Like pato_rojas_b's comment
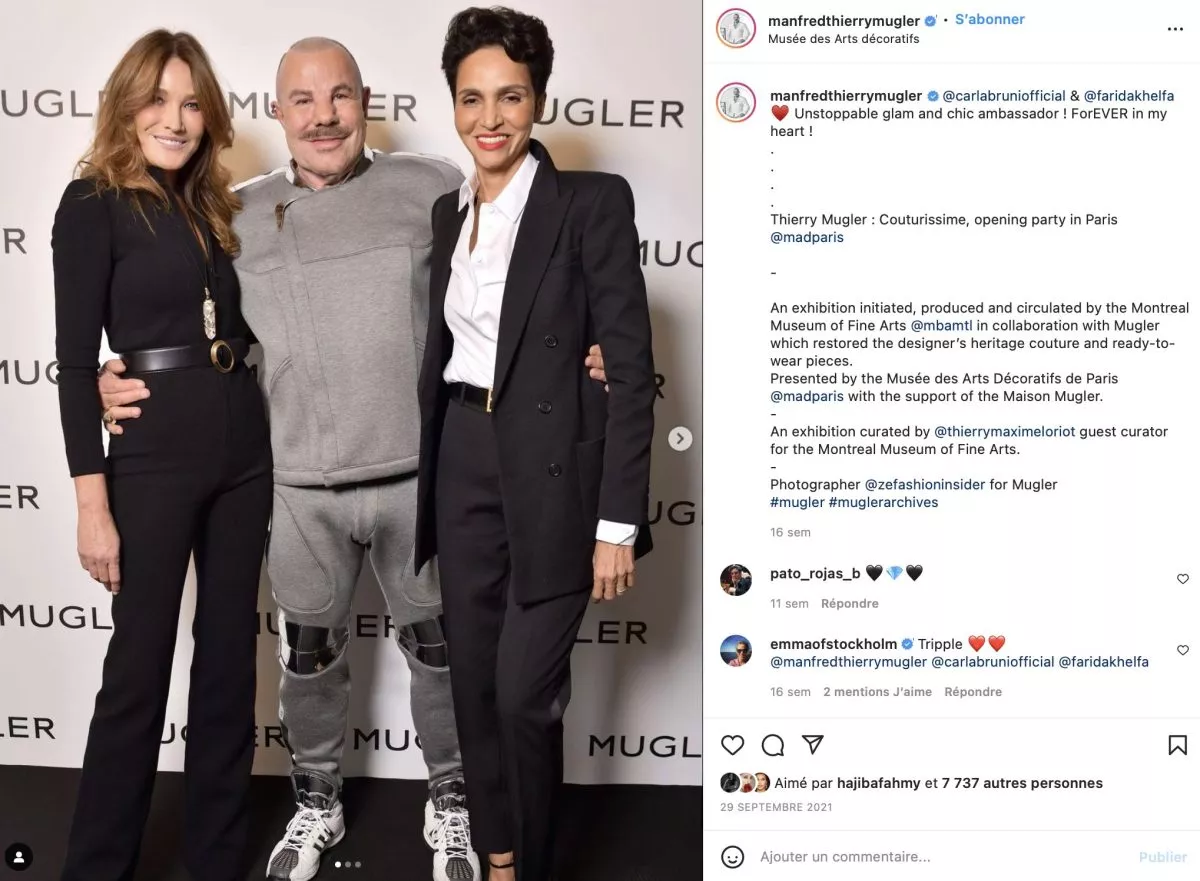1200x881 pixels. tap(1183, 579)
